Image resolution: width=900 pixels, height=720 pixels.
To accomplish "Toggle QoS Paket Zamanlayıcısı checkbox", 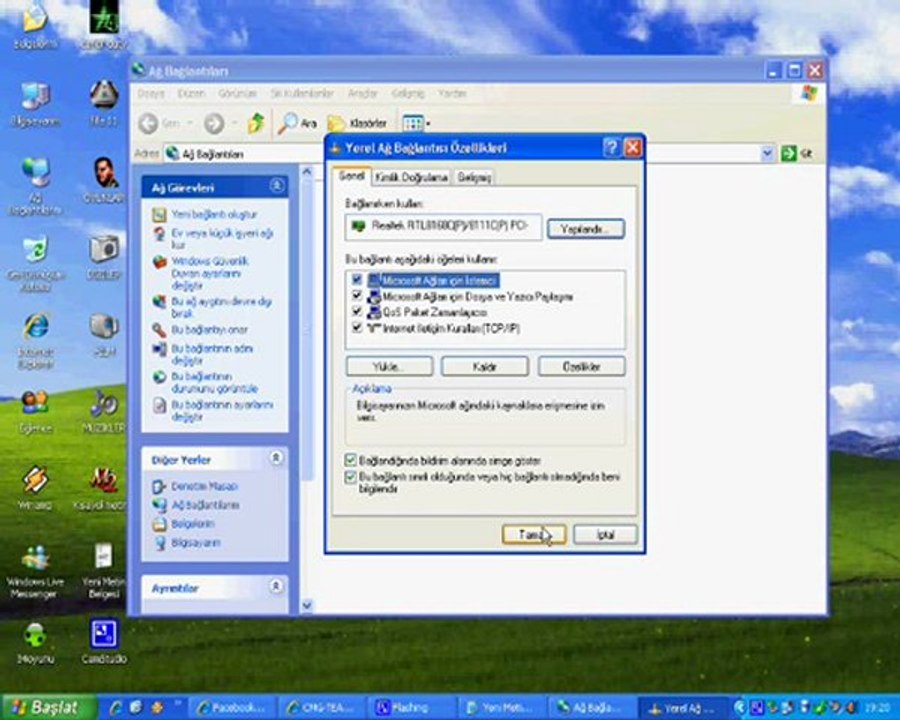I will coord(357,312).
